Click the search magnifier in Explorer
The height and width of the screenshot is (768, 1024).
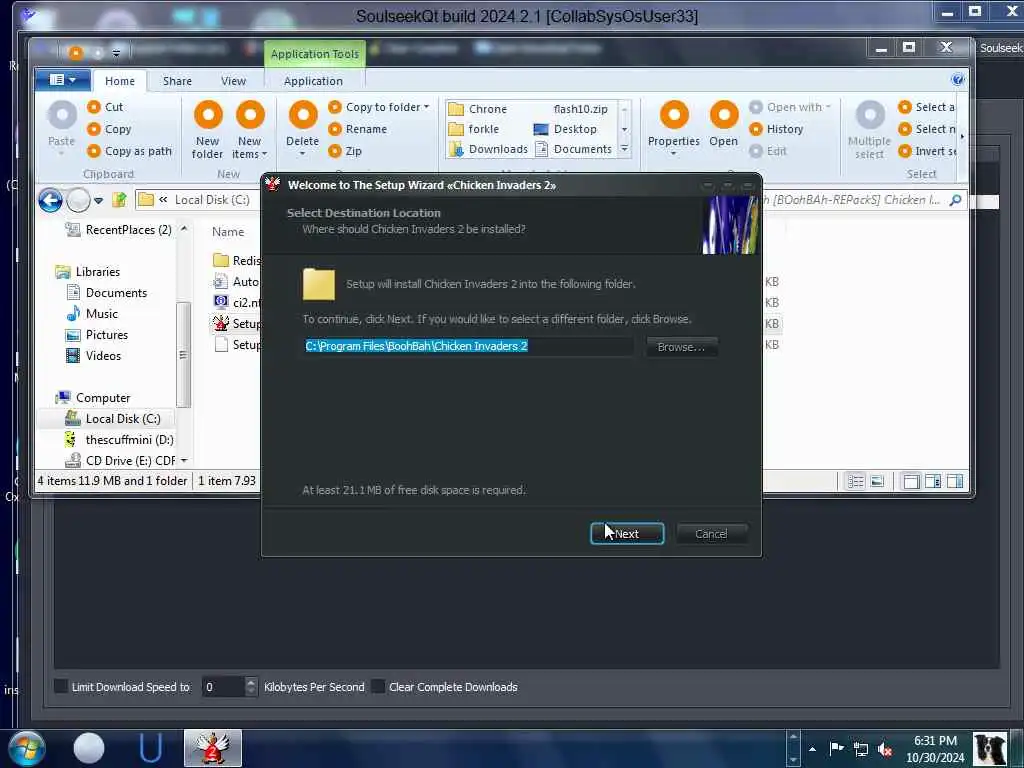pyautogui.click(x=955, y=200)
